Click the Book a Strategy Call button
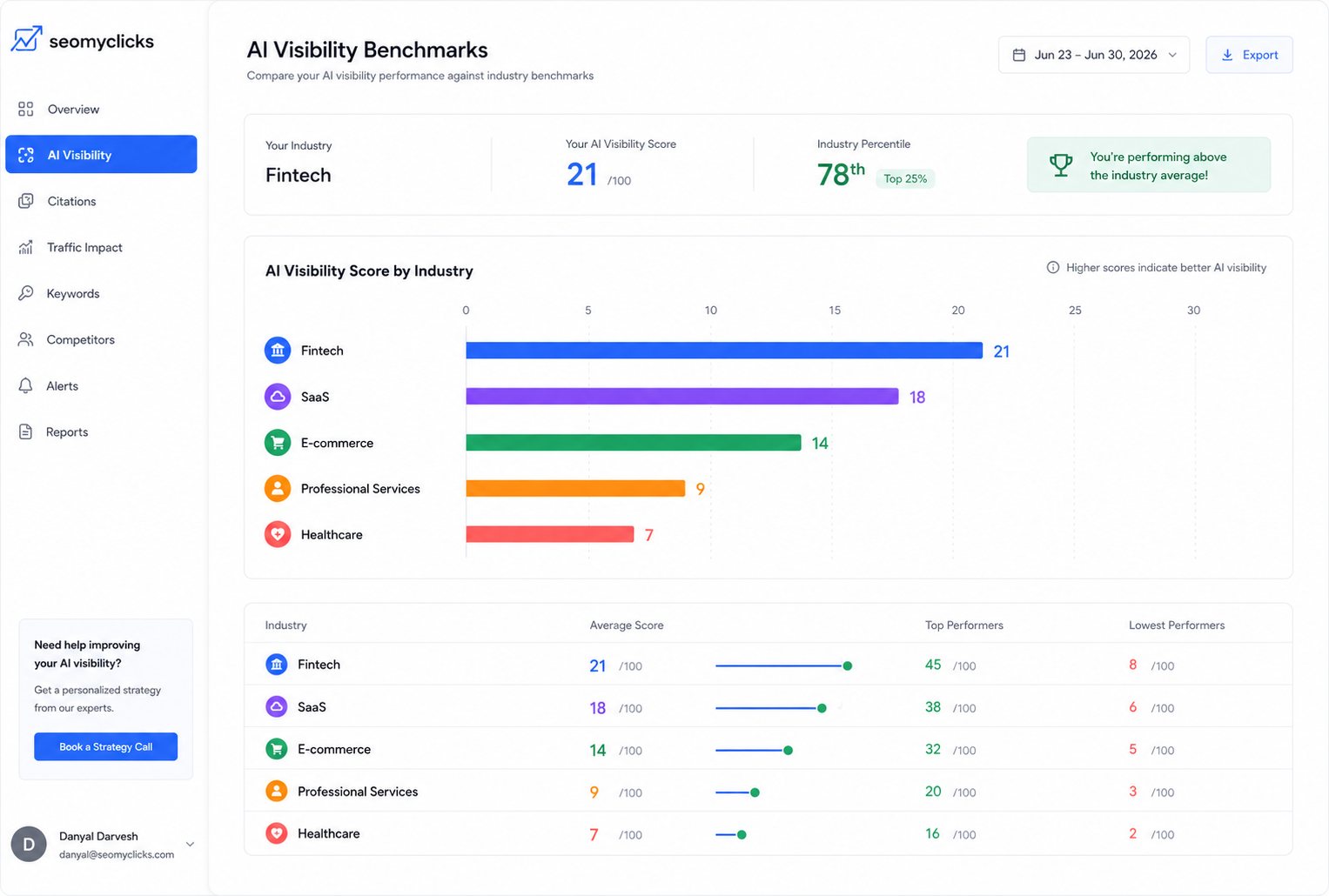This screenshot has width=1329, height=896. pos(105,746)
